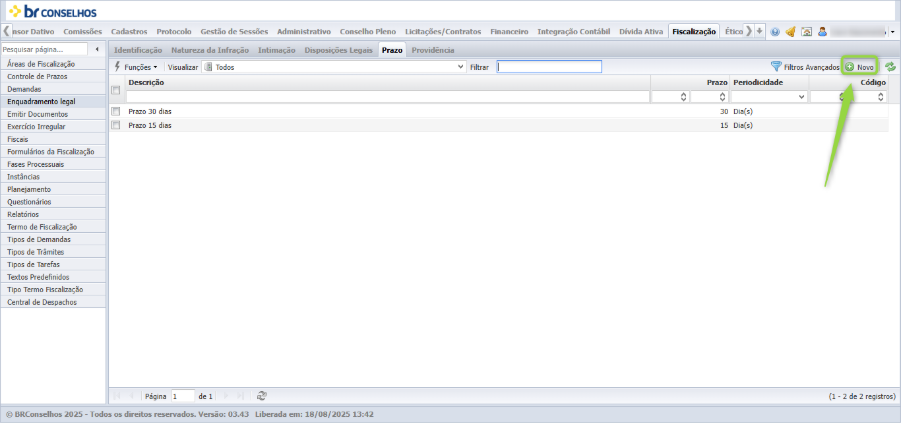Image resolution: width=901 pixels, height=423 pixels.
Task: Switch to the Identificação tab
Action: [x=138, y=50]
